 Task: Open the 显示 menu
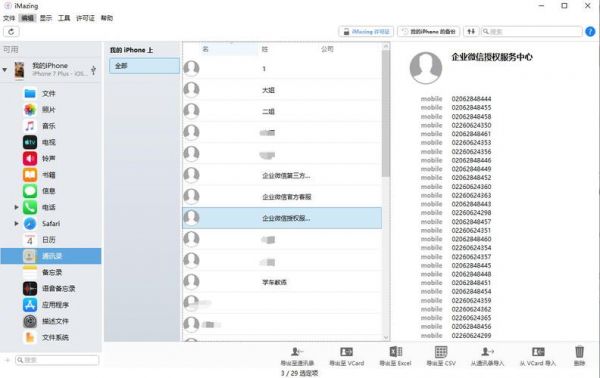click(x=46, y=18)
